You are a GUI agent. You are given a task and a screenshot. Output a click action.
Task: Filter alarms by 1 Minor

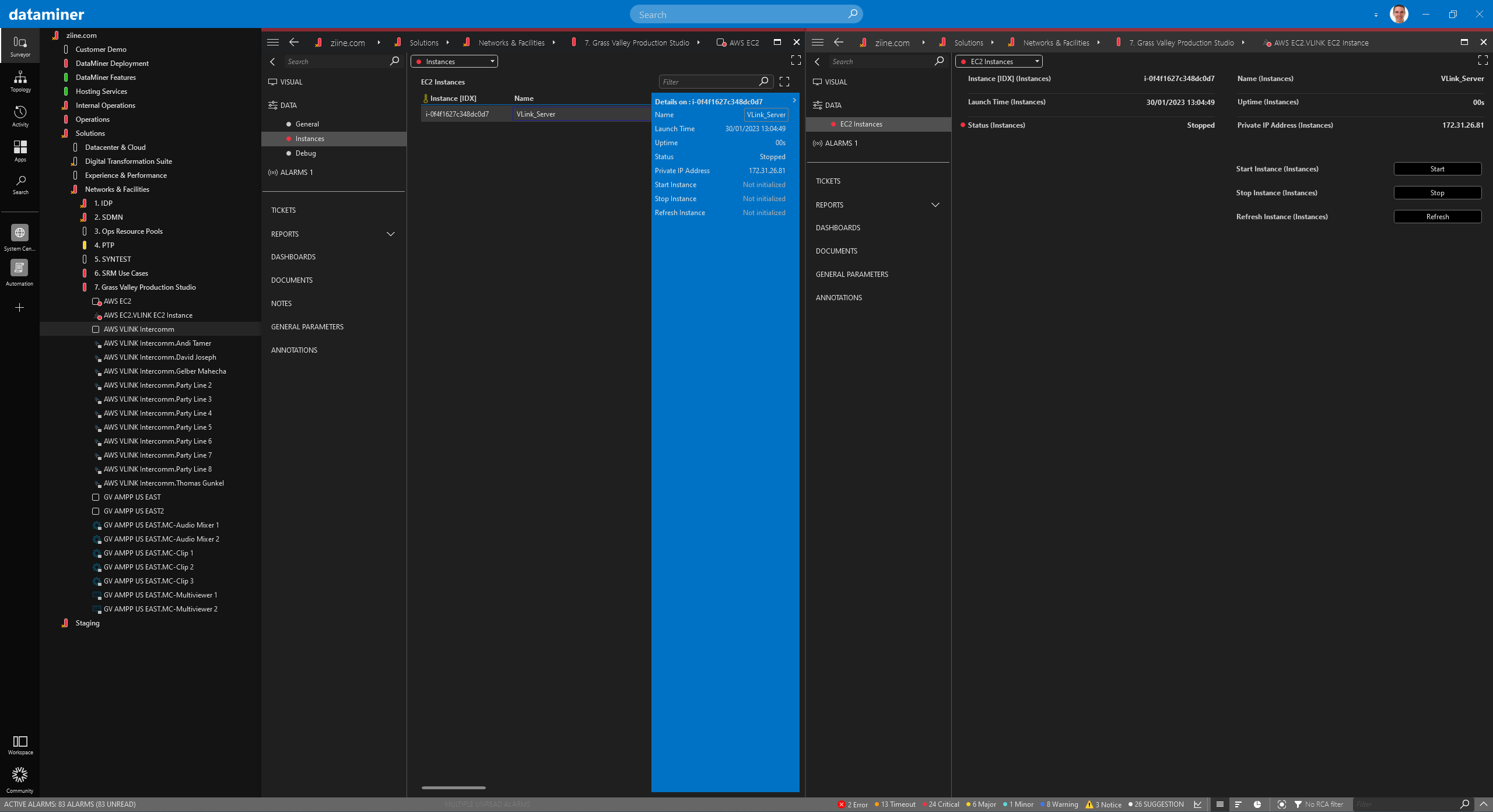1018,804
